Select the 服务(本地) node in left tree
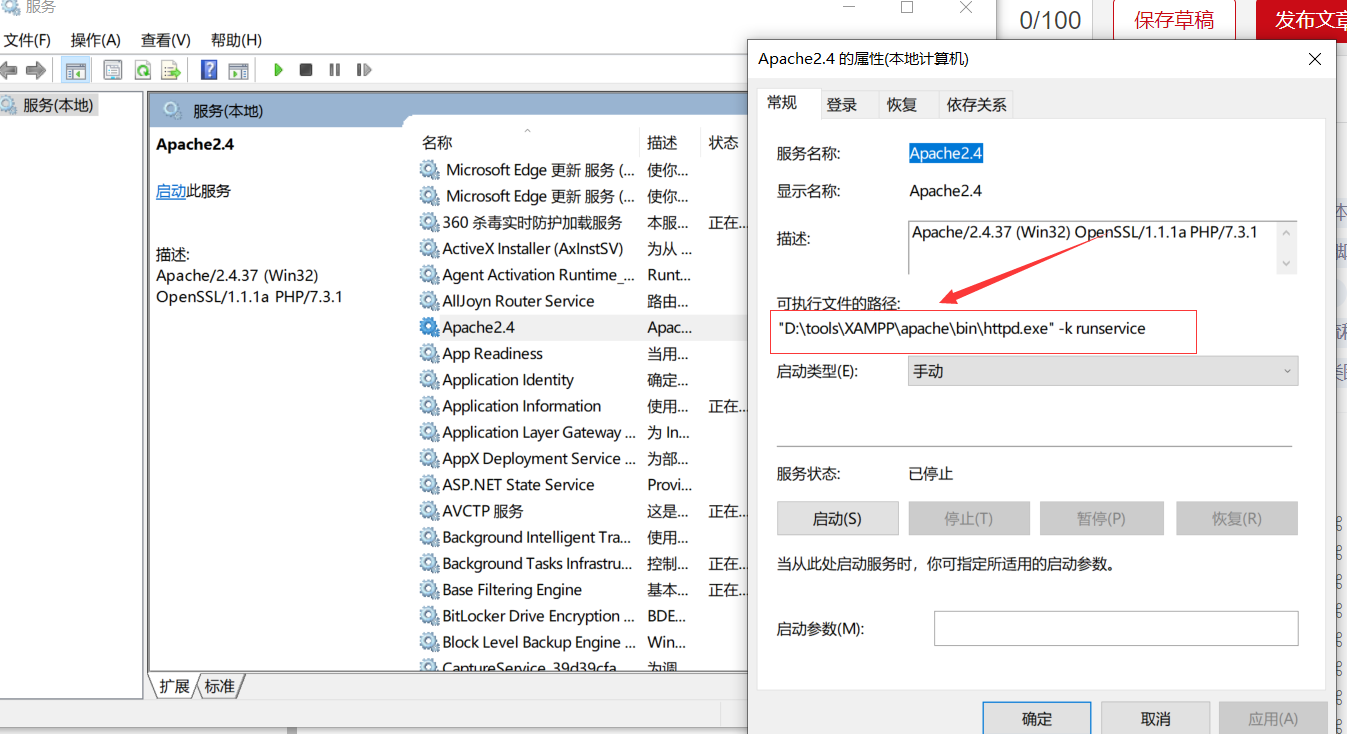The height and width of the screenshot is (734, 1347). point(57,105)
